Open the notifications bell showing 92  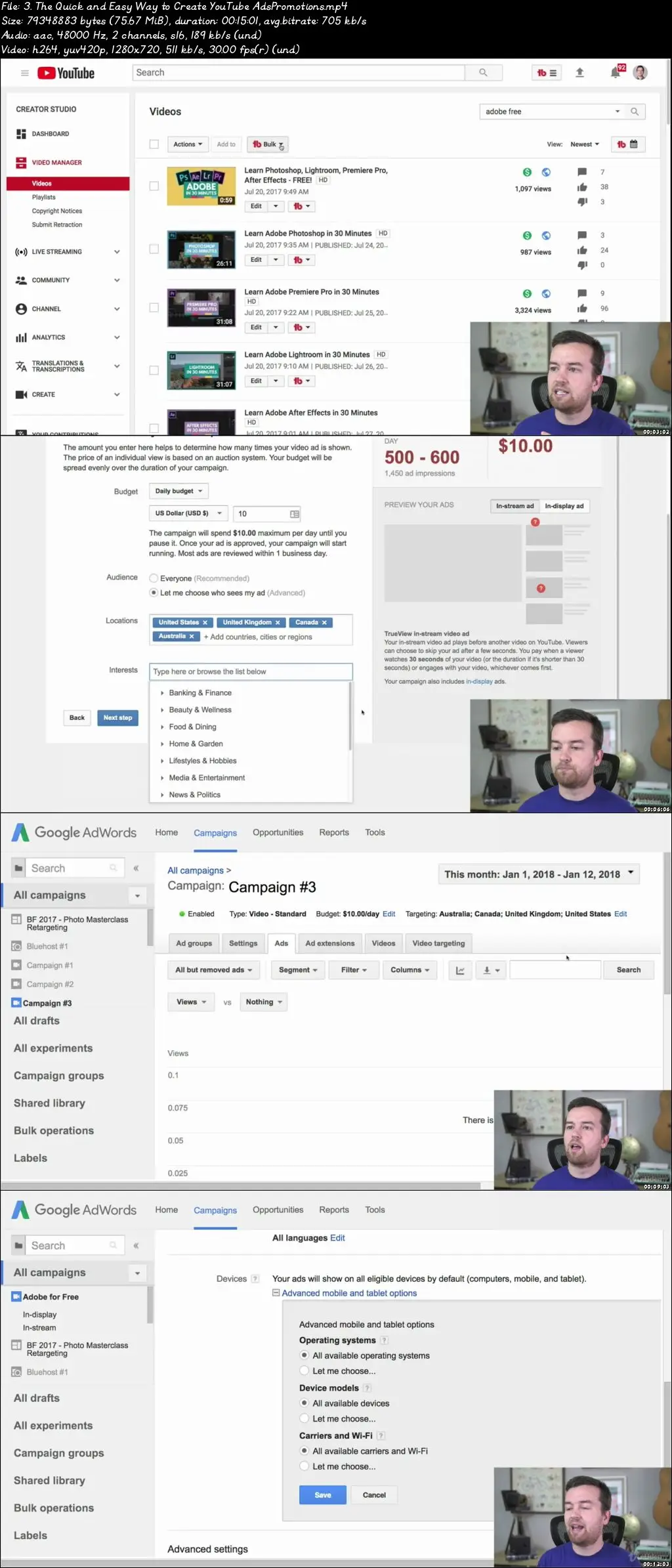coord(616,72)
